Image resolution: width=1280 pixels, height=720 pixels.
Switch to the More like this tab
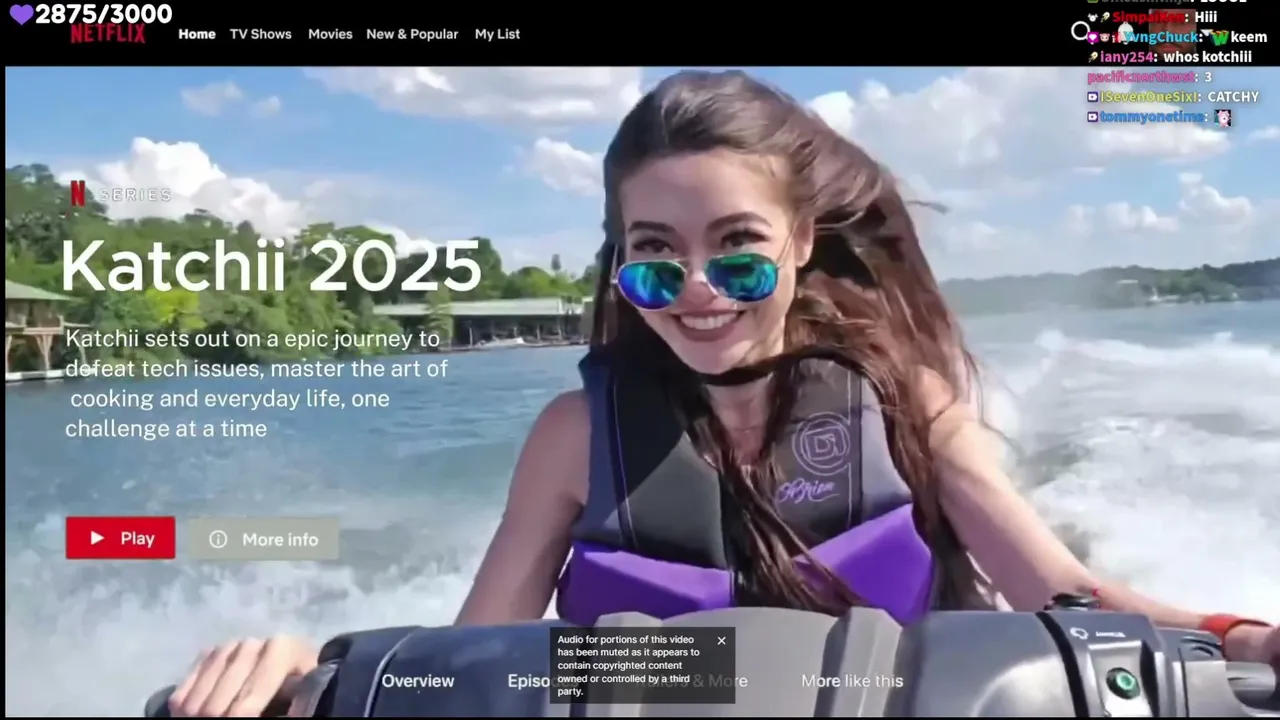coord(852,681)
